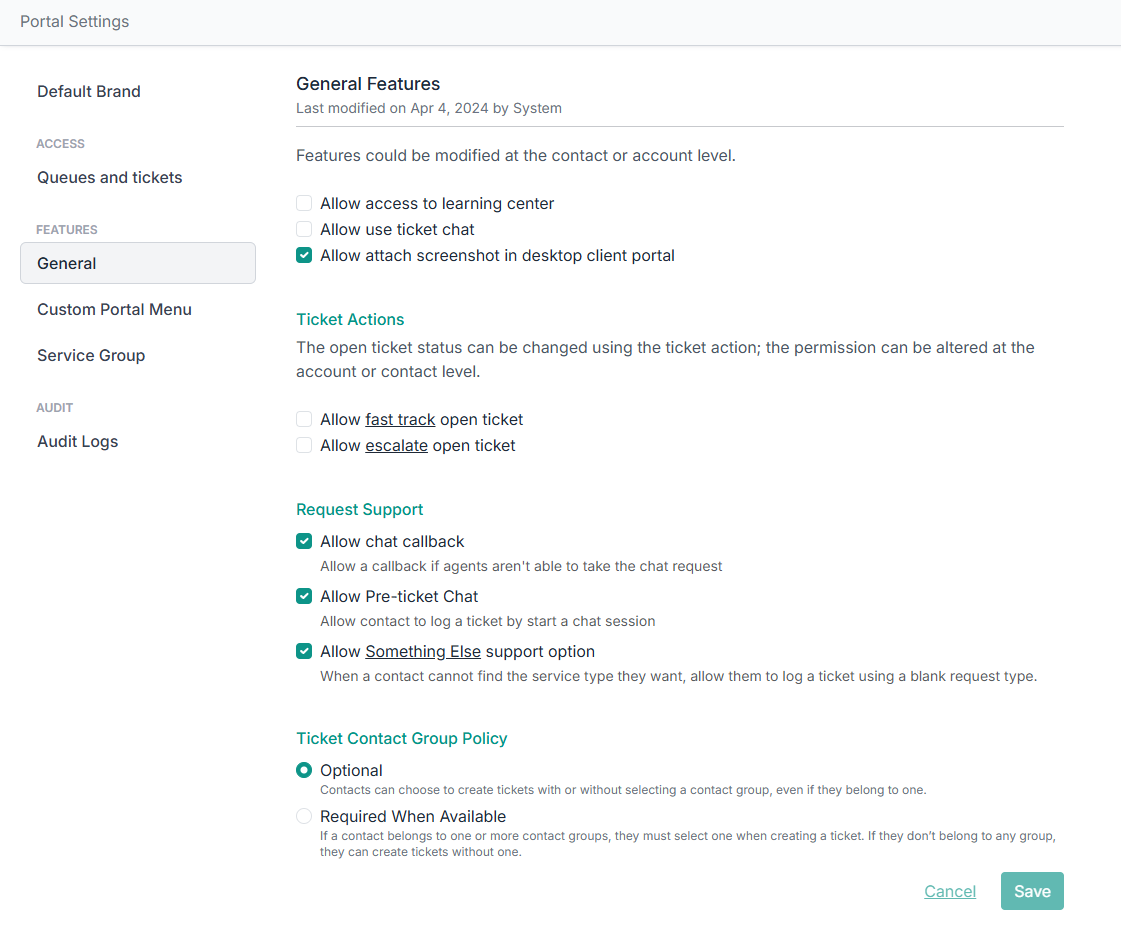
Task: Disable the Allow chat callback checkbox
Action: tap(304, 542)
